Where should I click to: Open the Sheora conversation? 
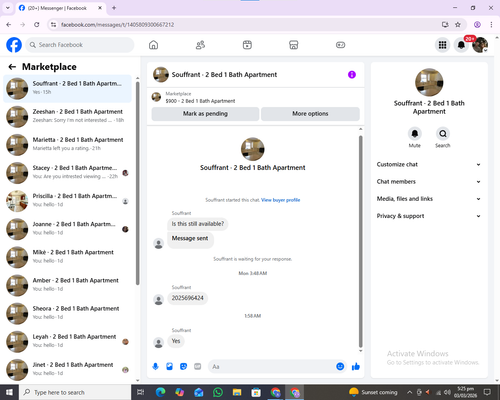click(67, 313)
